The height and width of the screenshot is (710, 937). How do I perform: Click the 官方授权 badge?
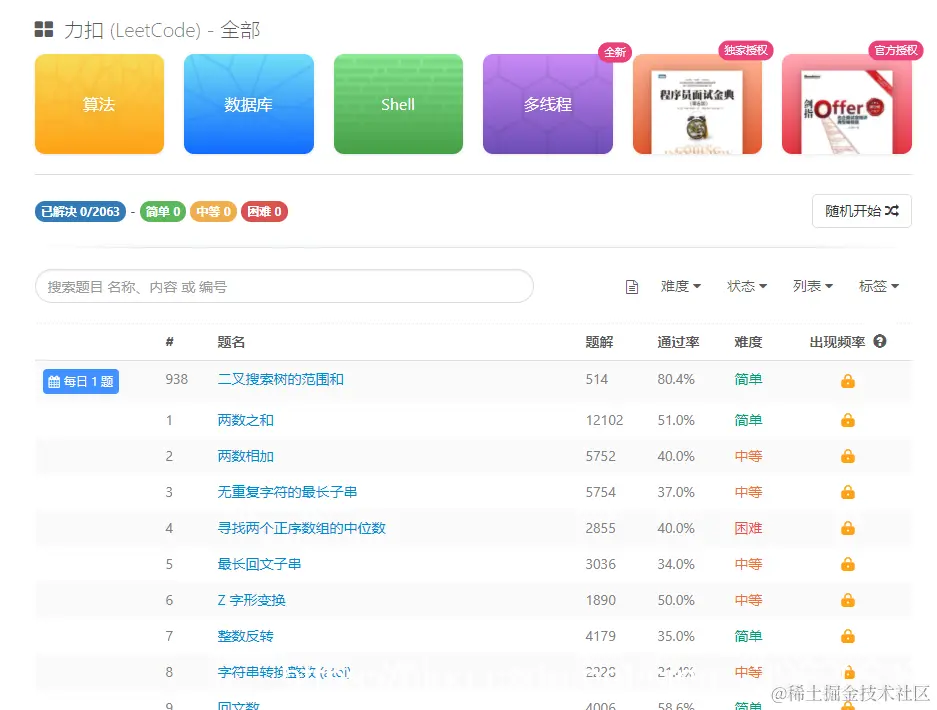tap(896, 50)
